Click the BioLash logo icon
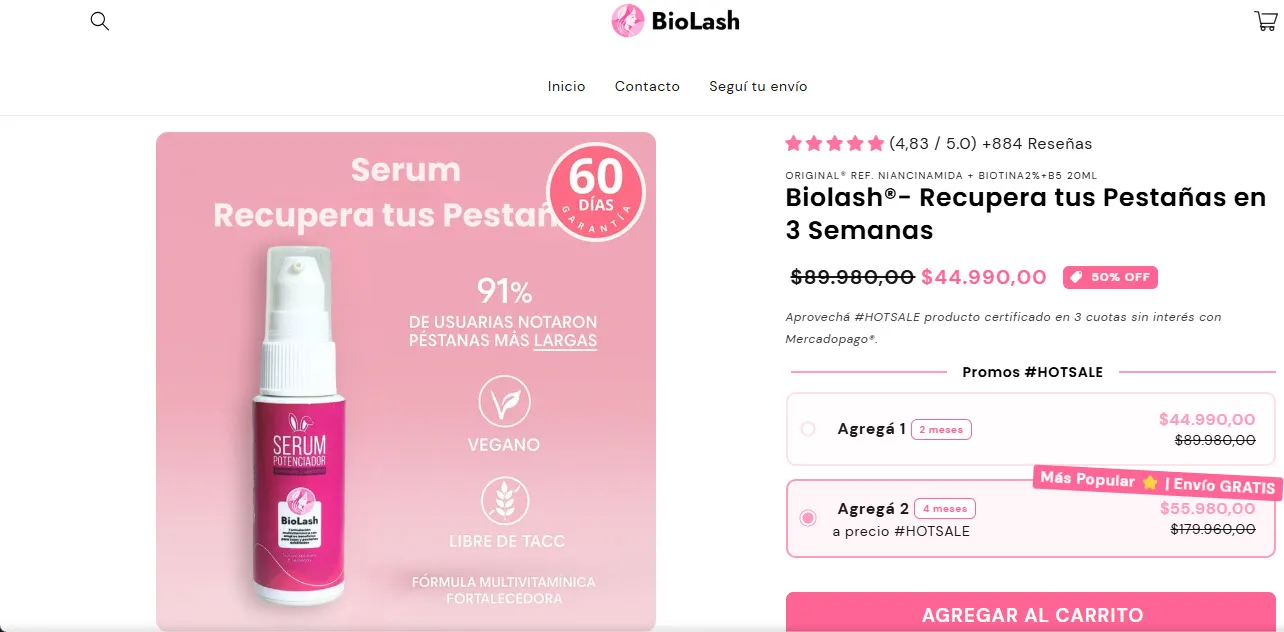The image size is (1284, 632). coord(628,21)
